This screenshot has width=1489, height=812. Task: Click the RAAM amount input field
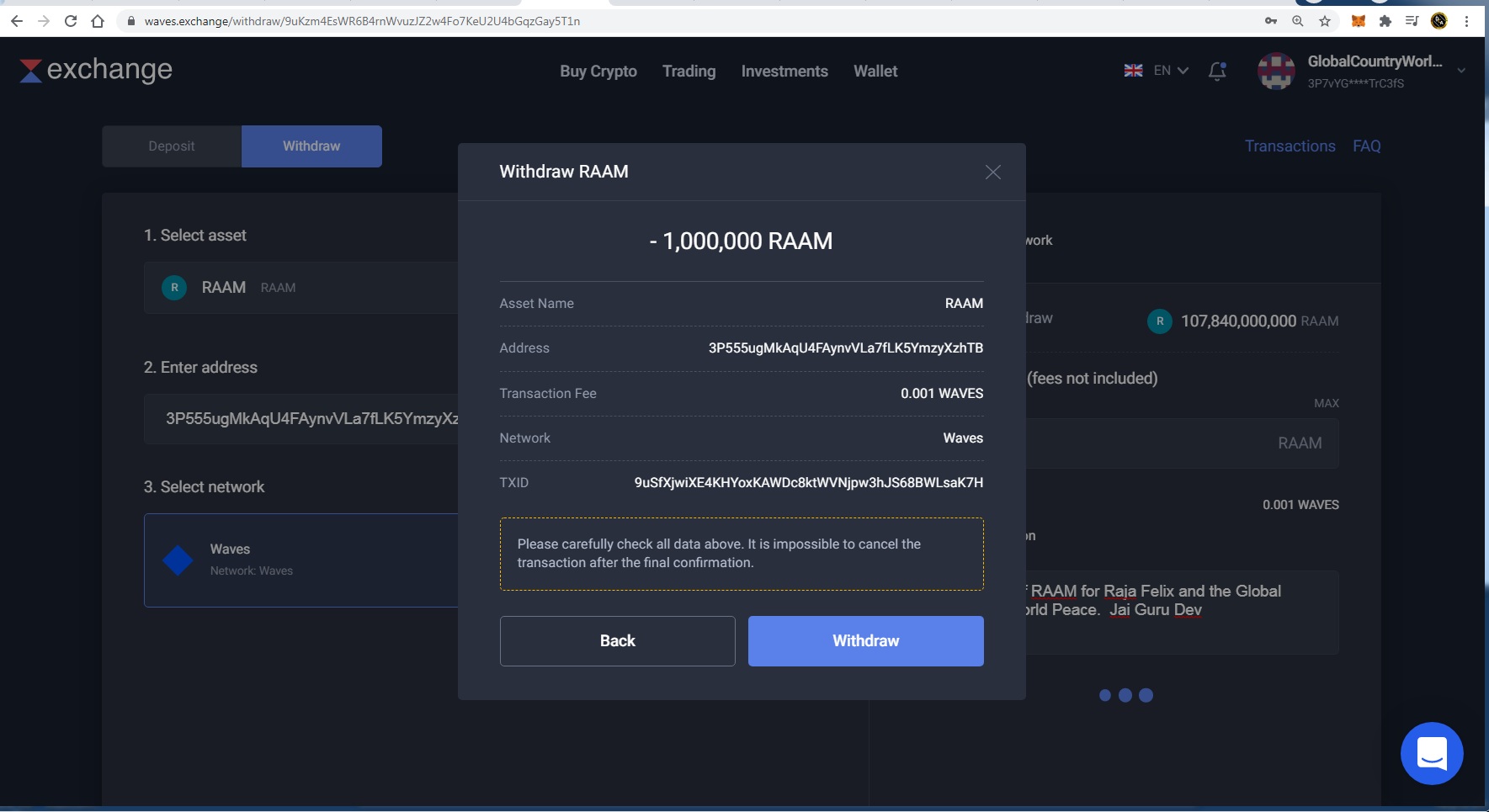(1182, 443)
